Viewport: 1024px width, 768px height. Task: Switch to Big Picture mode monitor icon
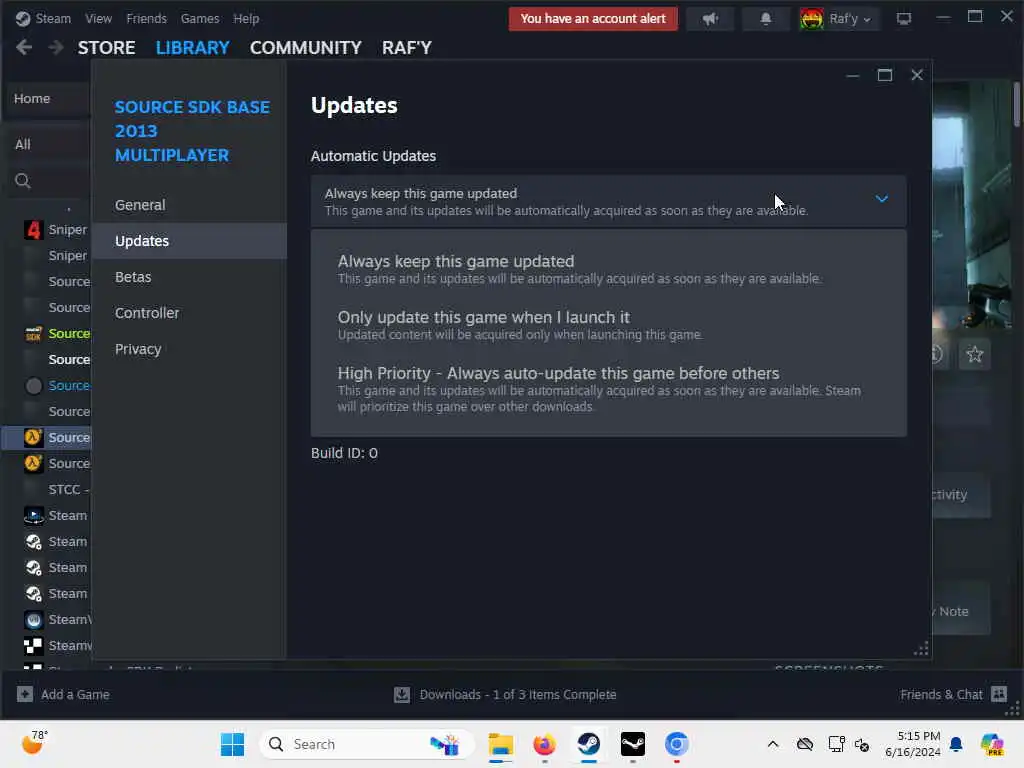[x=904, y=19]
